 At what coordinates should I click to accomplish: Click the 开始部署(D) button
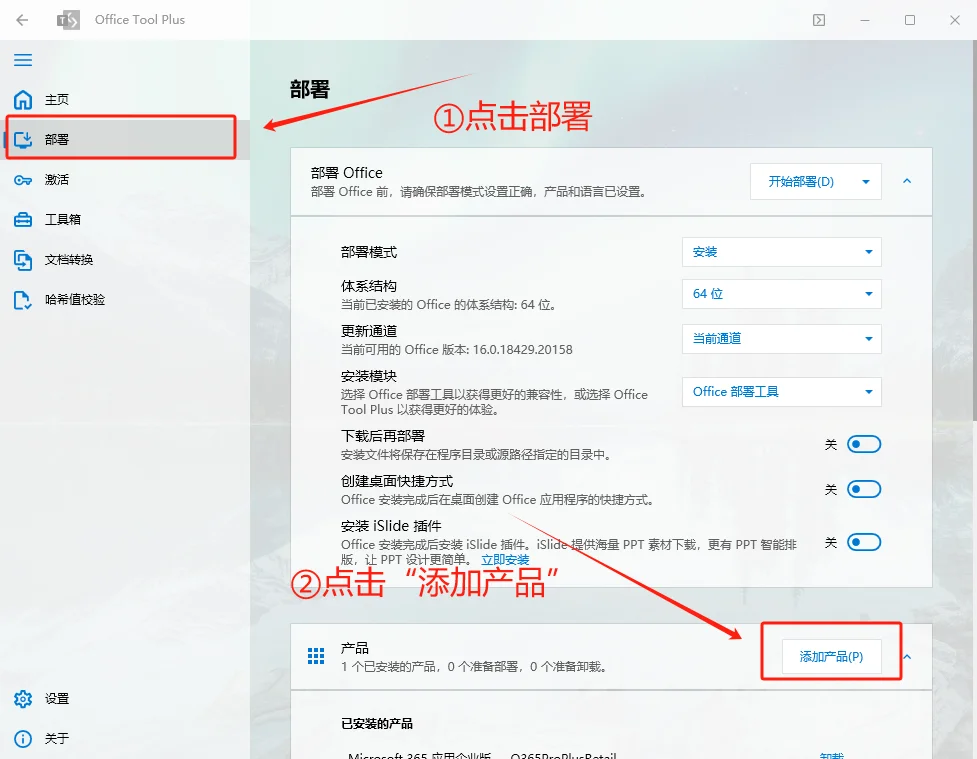pos(801,181)
